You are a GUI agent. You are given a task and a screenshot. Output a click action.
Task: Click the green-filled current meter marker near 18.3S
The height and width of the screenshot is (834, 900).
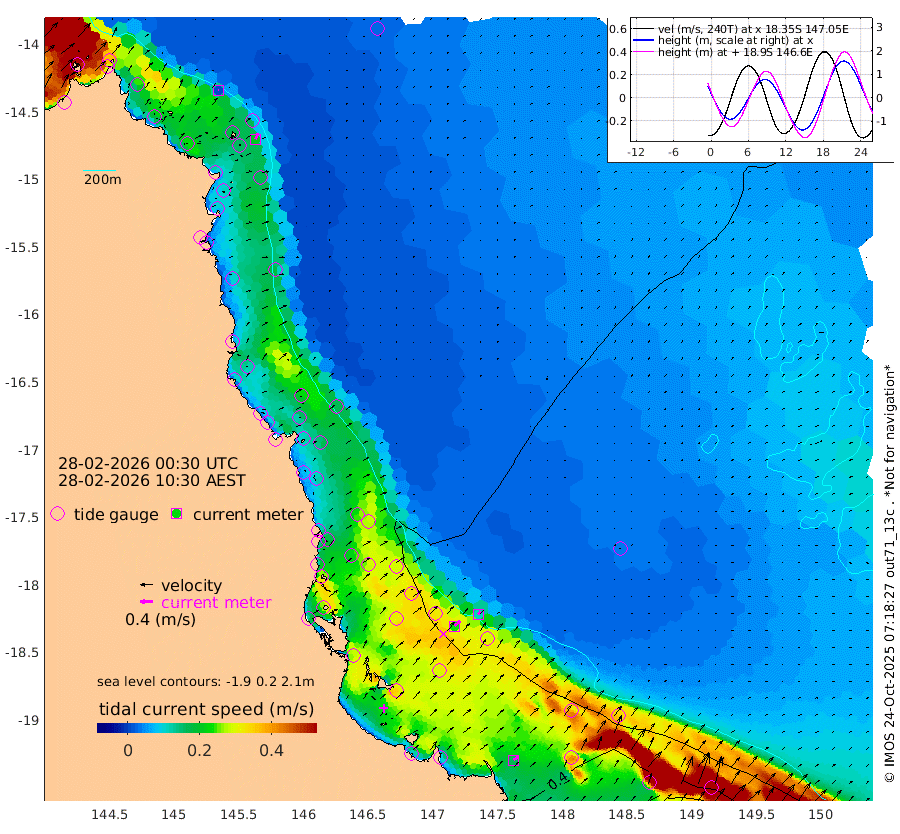pos(455,626)
